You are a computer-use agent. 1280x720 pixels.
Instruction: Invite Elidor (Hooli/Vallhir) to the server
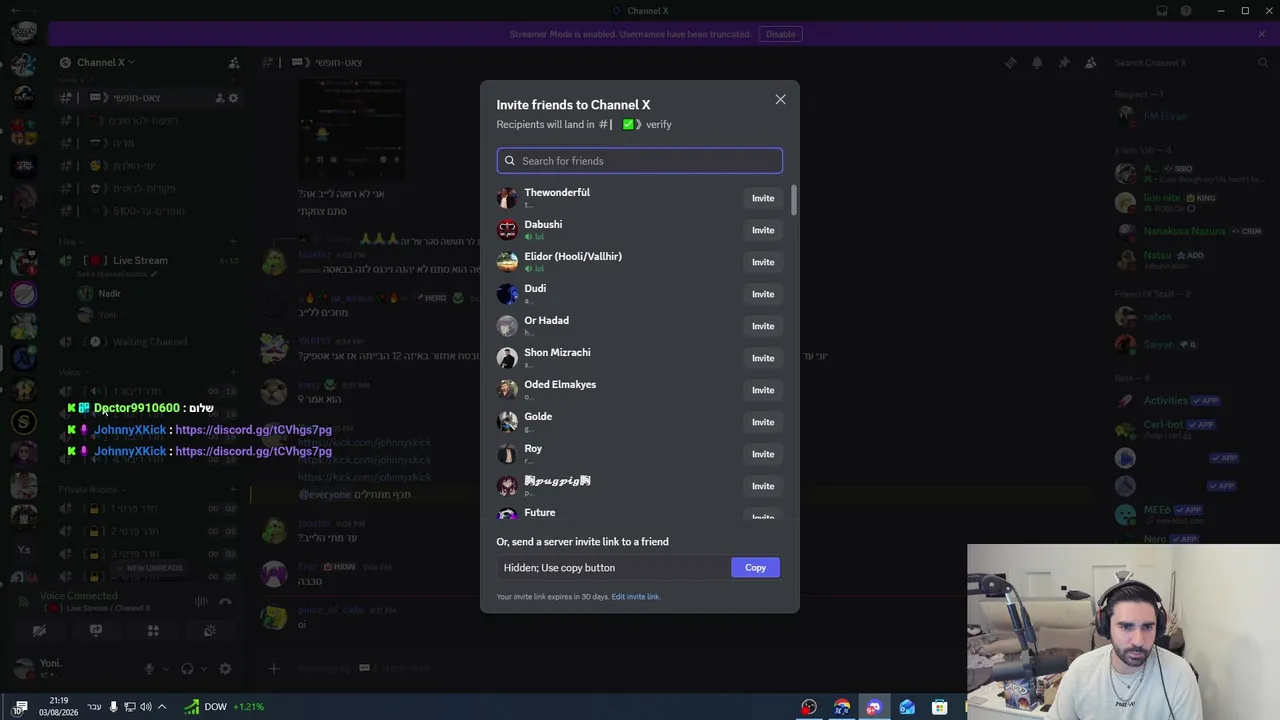click(763, 262)
